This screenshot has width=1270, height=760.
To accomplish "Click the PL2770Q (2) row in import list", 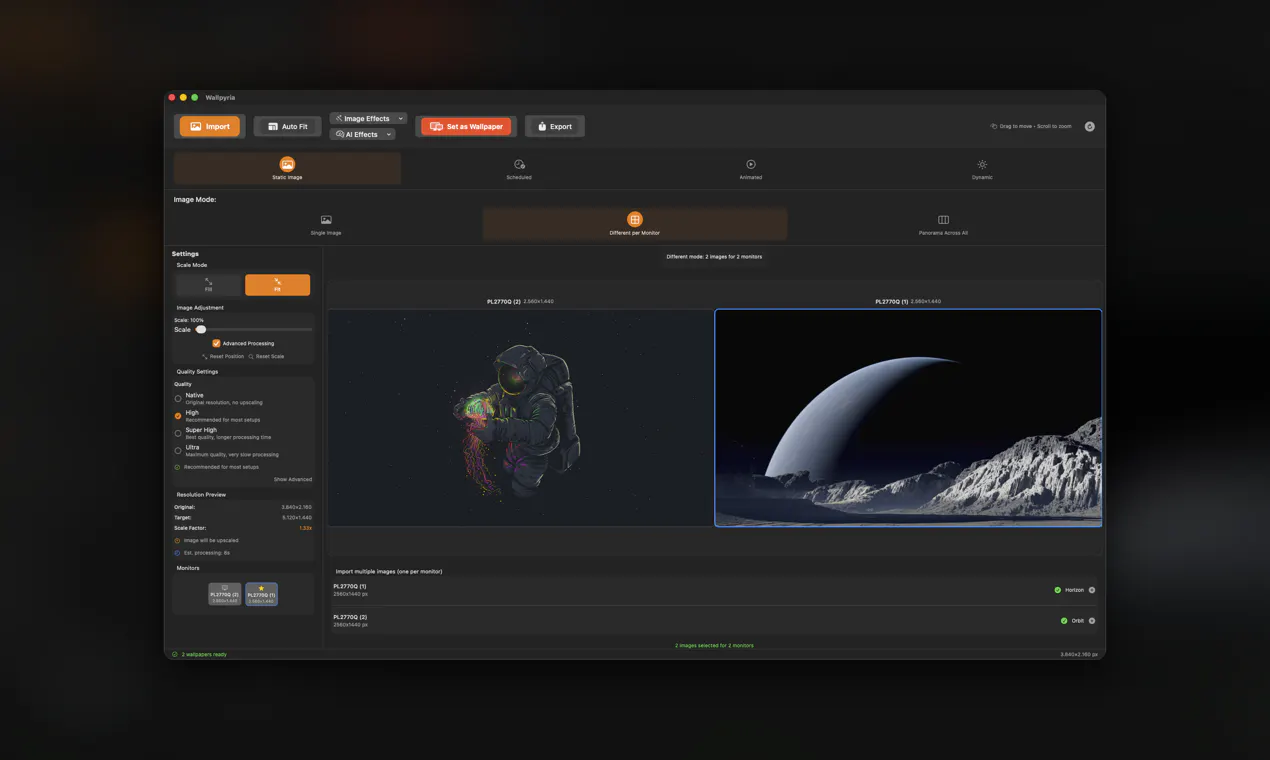I will [714, 620].
